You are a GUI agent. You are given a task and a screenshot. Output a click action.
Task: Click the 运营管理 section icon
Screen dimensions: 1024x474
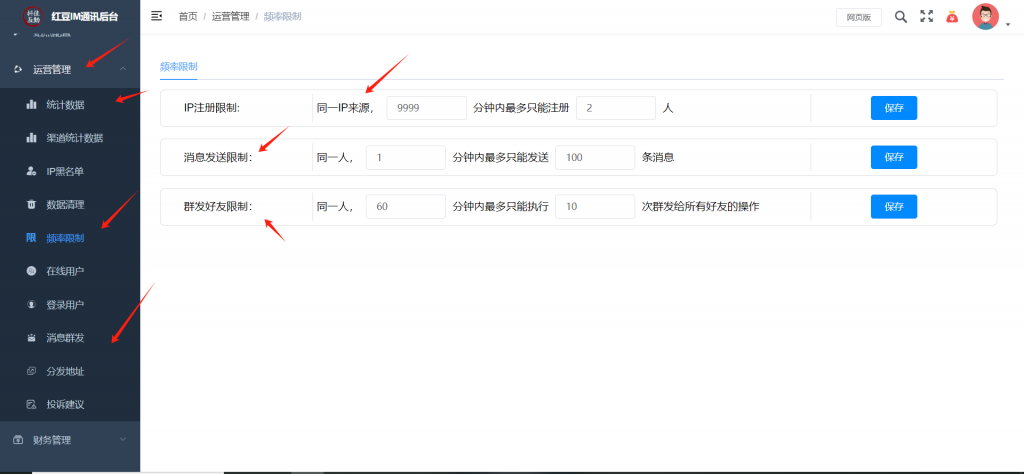(x=18, y=70)
